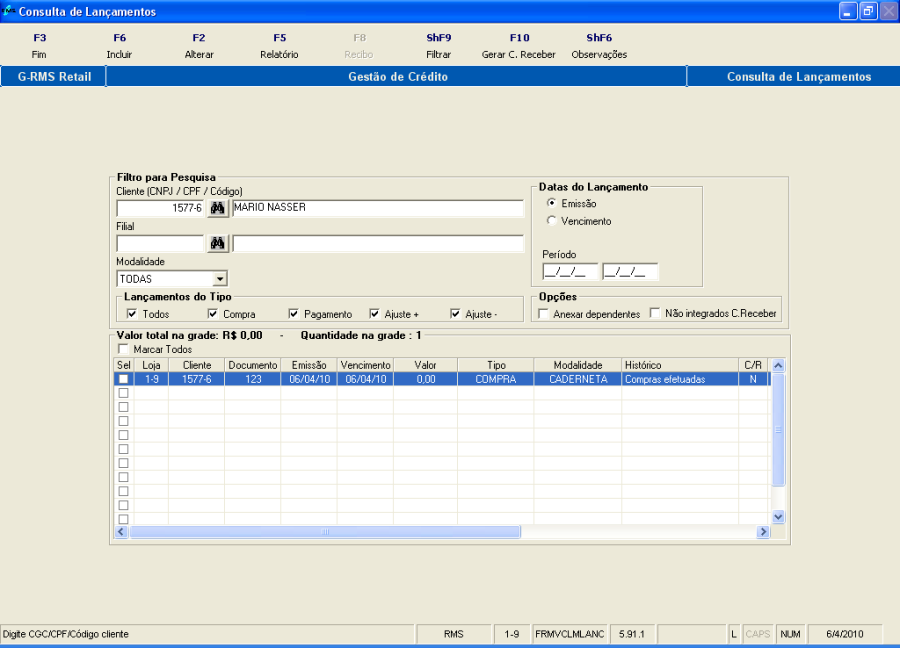
Task: Click the Histórico column header
Action: (680, 365)
